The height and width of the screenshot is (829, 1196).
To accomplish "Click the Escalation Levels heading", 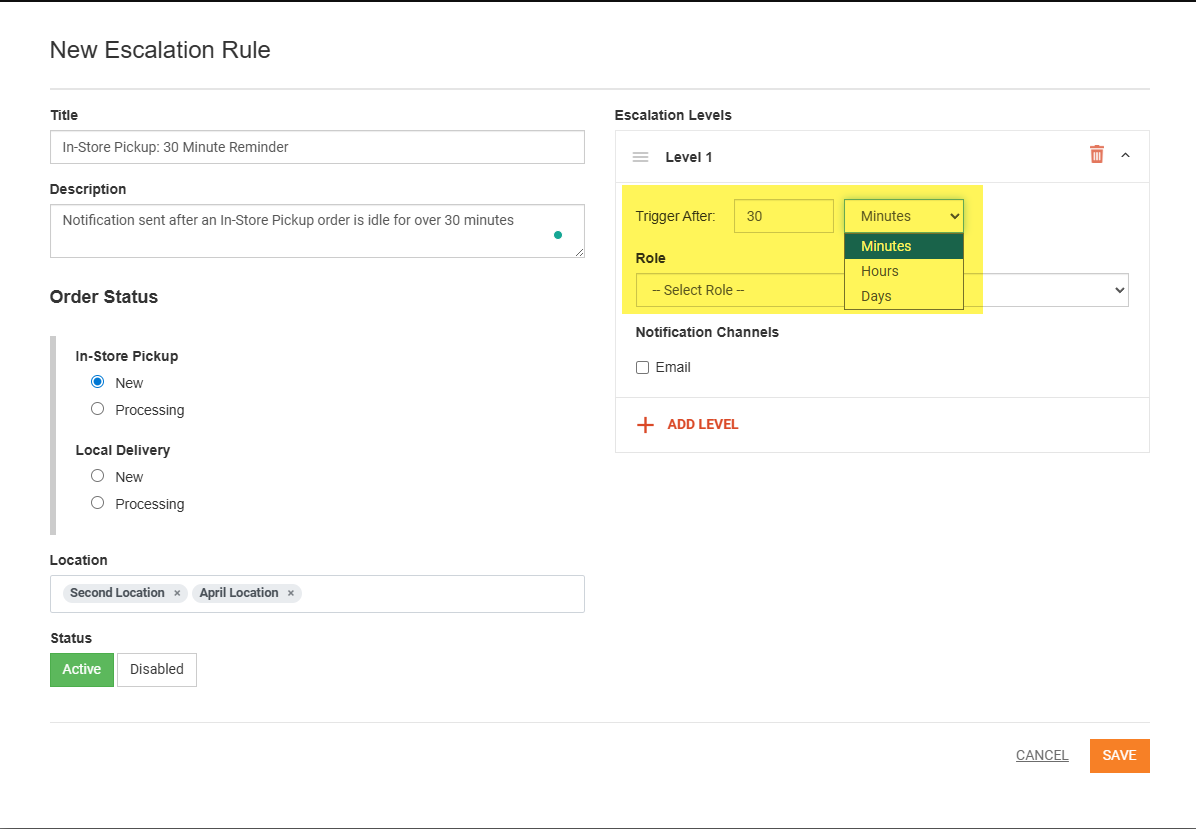I will pyautogui.click(x=673, y=115).
